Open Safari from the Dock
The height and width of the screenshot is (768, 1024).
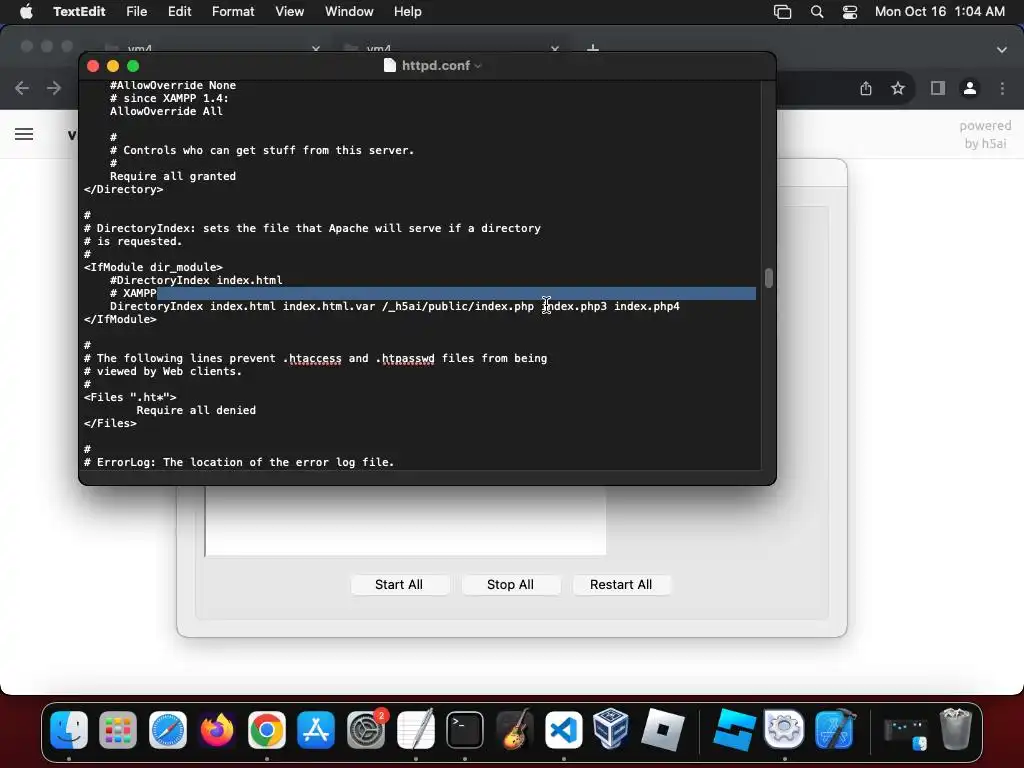[168, 729]
